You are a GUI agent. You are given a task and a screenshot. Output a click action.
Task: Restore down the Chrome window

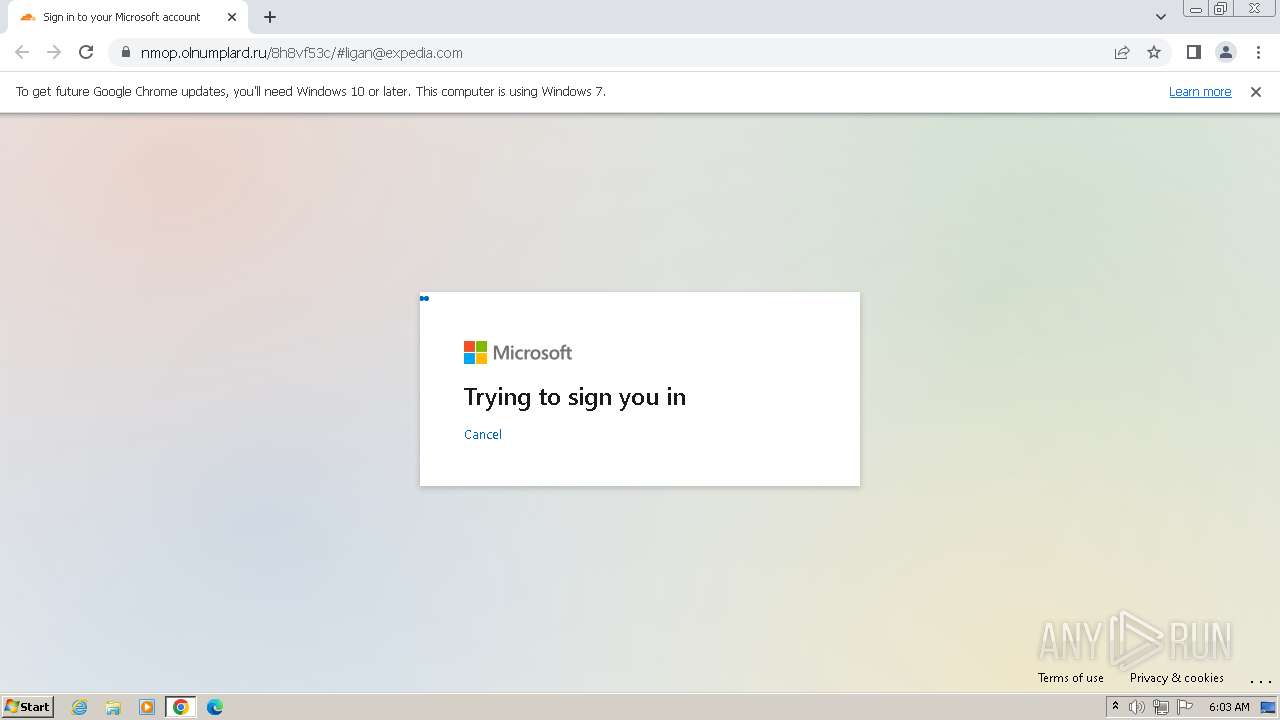tap(1221, 9)
